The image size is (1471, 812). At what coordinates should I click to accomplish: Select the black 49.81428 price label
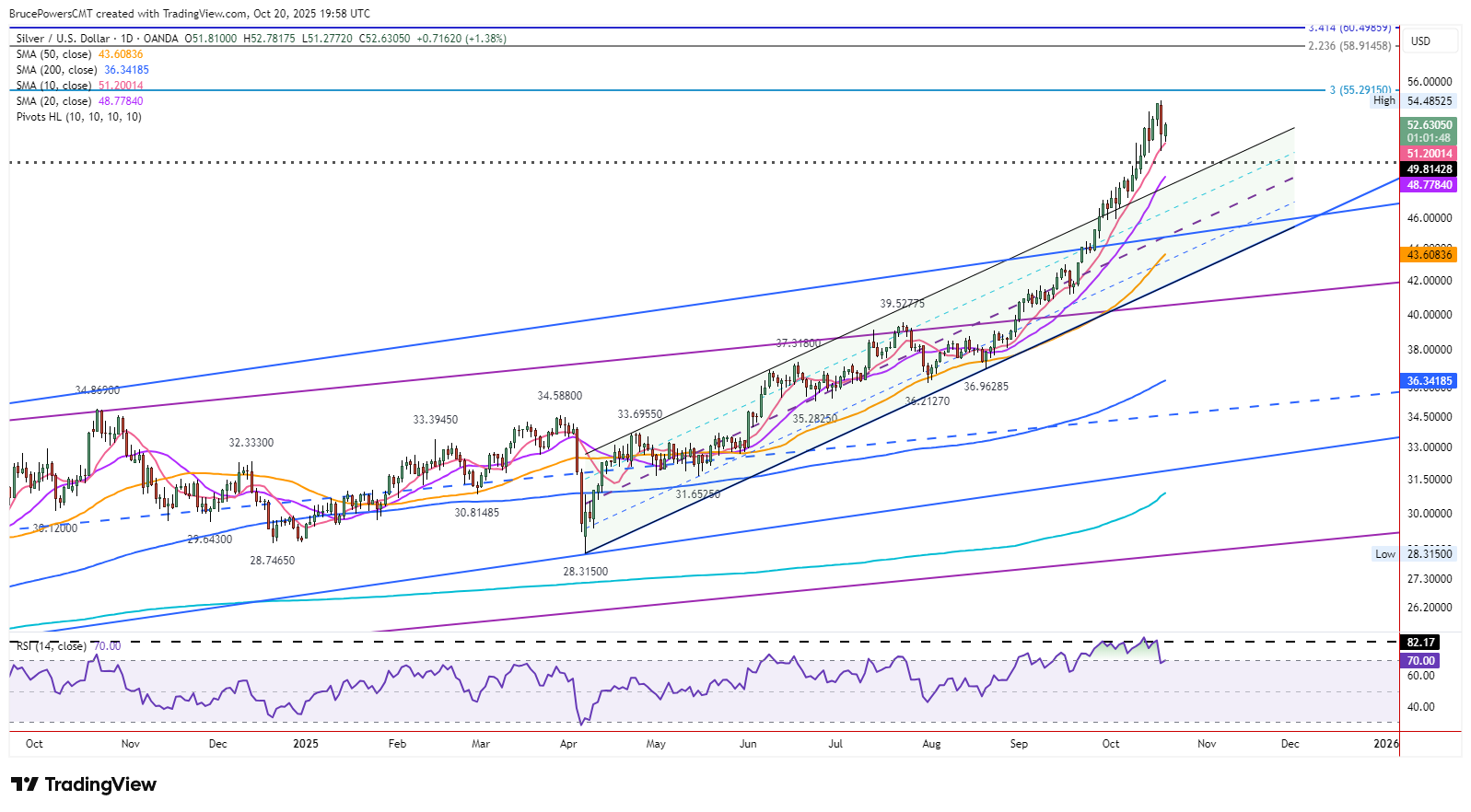point(1429,169)
